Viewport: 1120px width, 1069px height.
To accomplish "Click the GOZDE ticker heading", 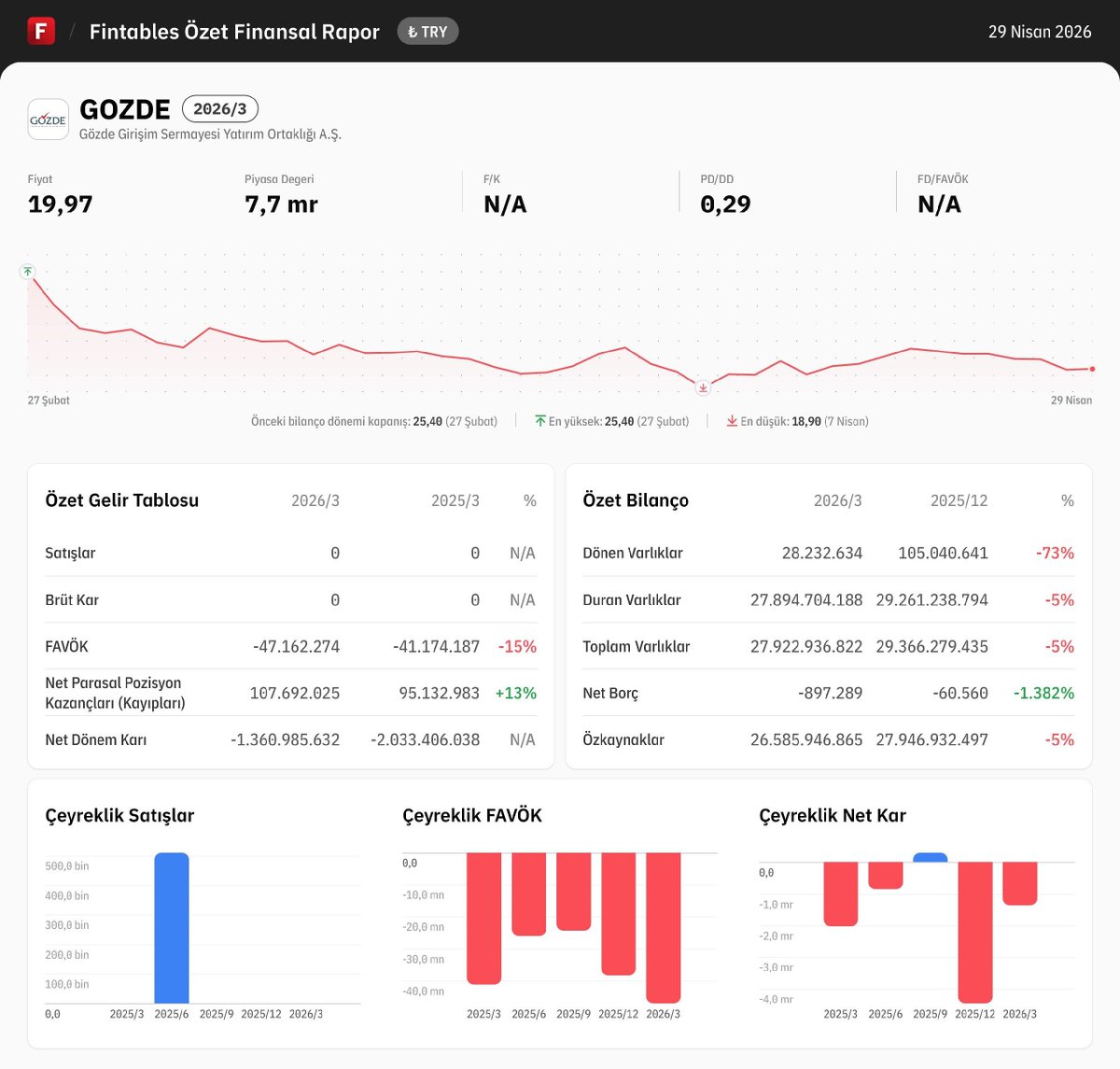I will [125, 109].
